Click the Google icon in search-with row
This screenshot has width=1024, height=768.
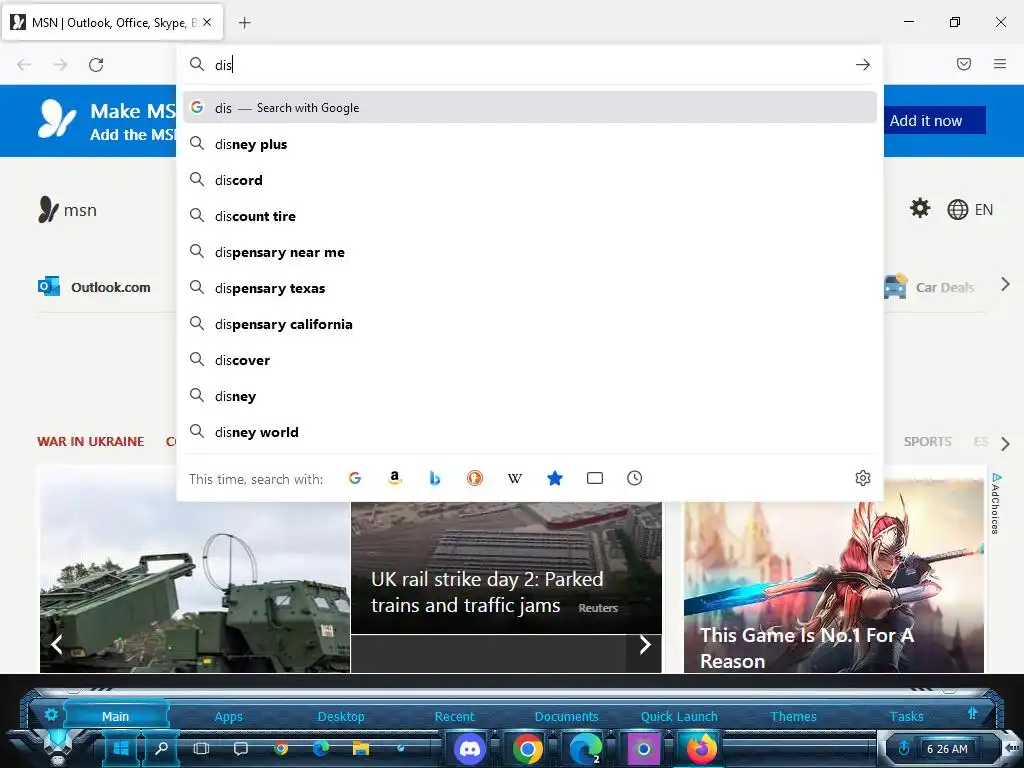pos(355,478)
